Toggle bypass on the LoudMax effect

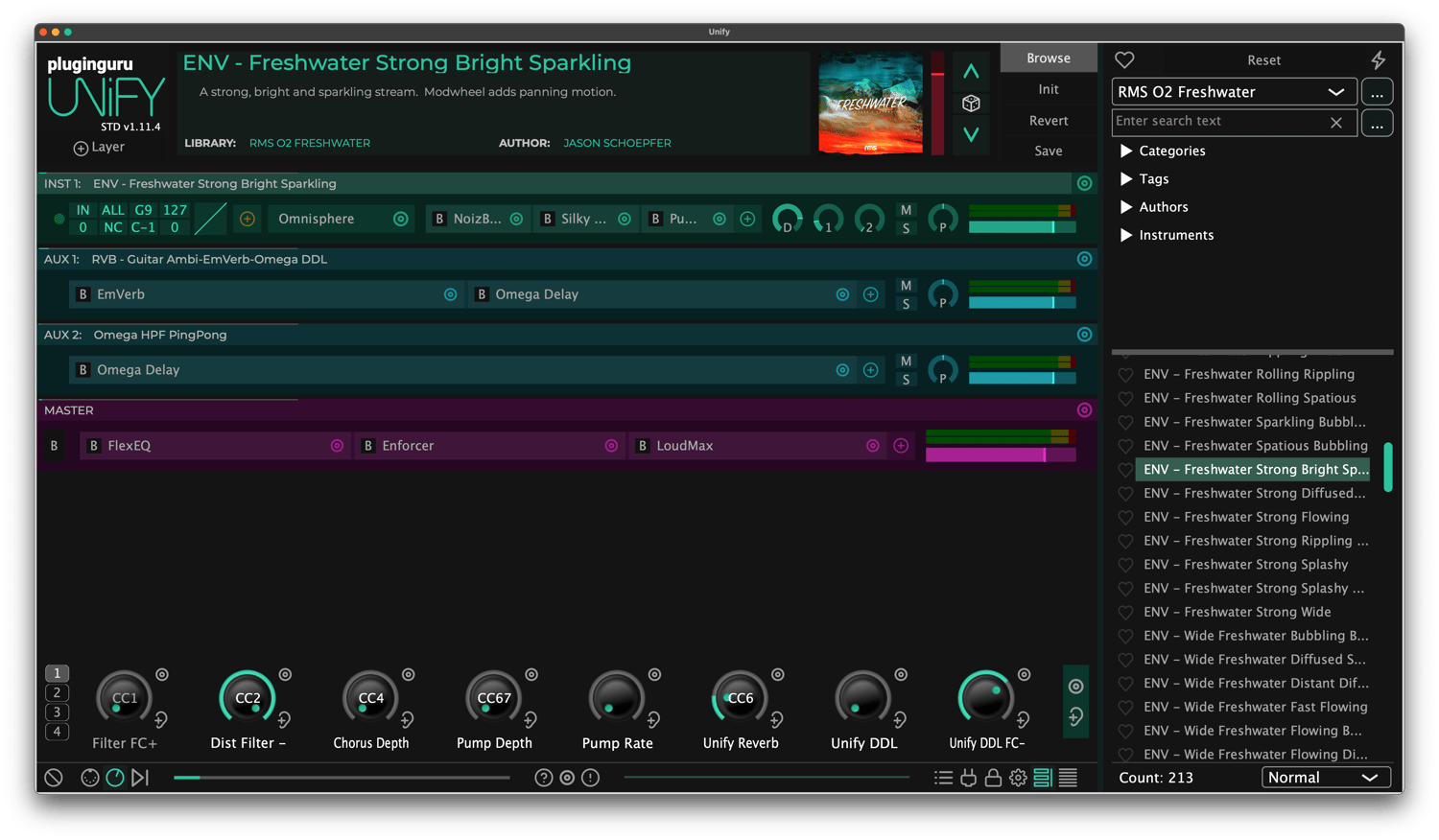pos(643,446)
